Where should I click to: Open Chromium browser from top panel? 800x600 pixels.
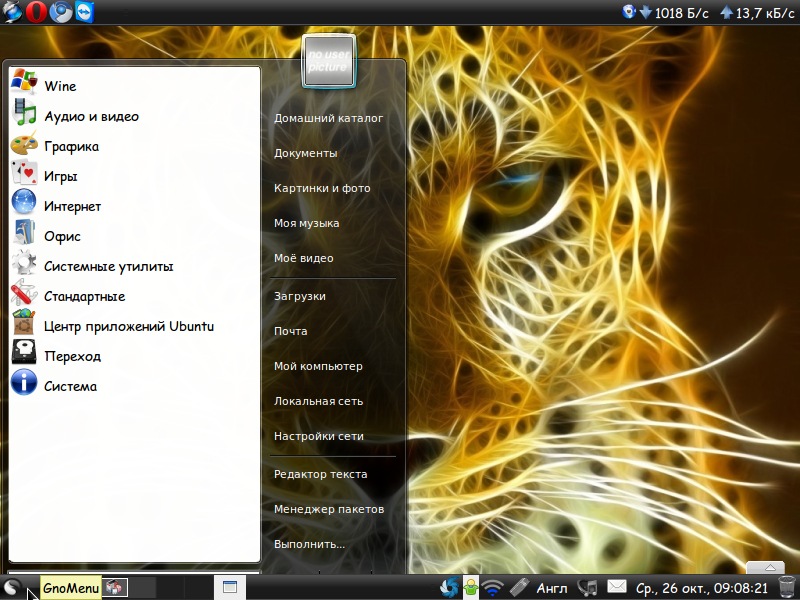click(62, 12)
